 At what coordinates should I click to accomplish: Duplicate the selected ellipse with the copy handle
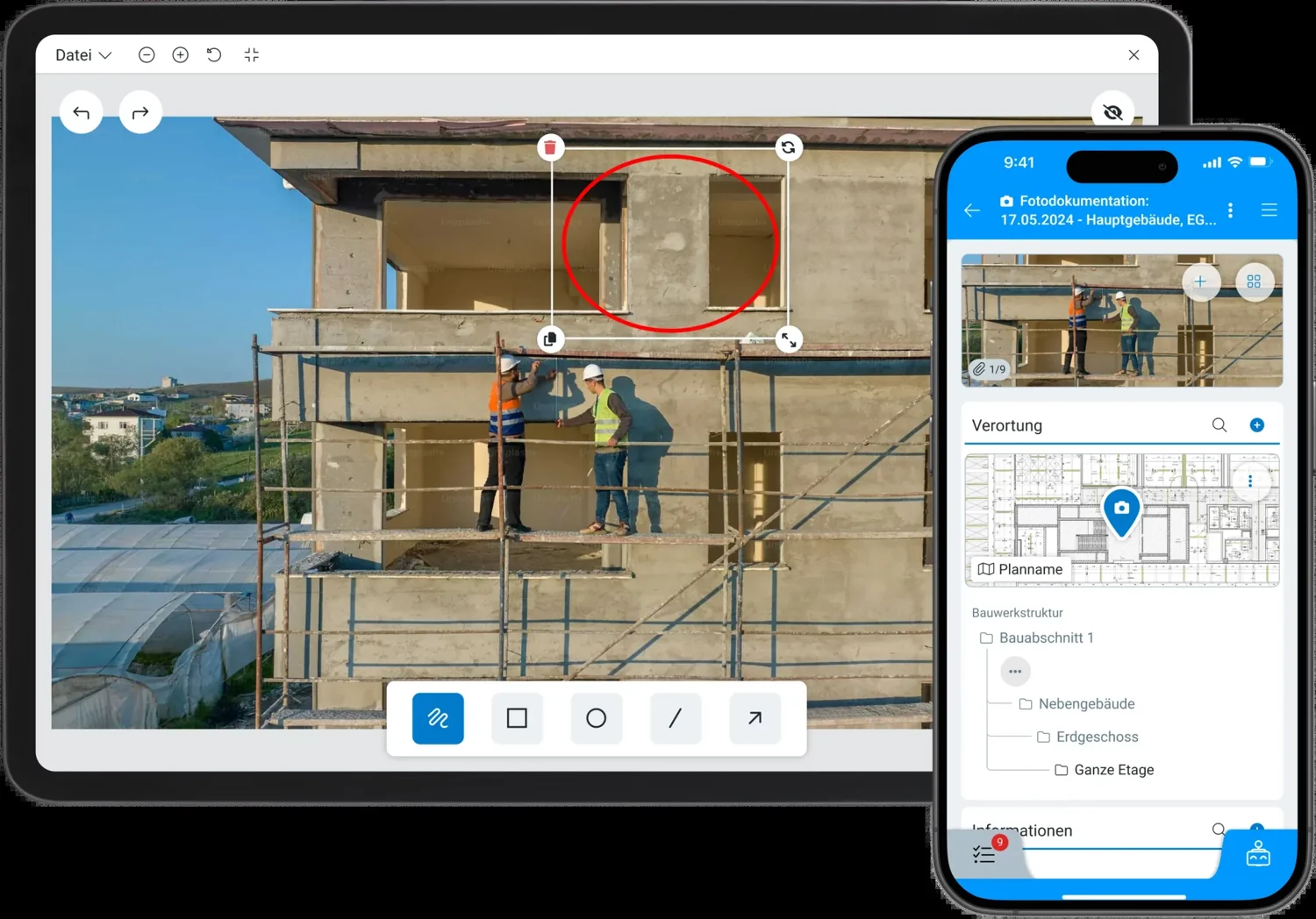550,338
